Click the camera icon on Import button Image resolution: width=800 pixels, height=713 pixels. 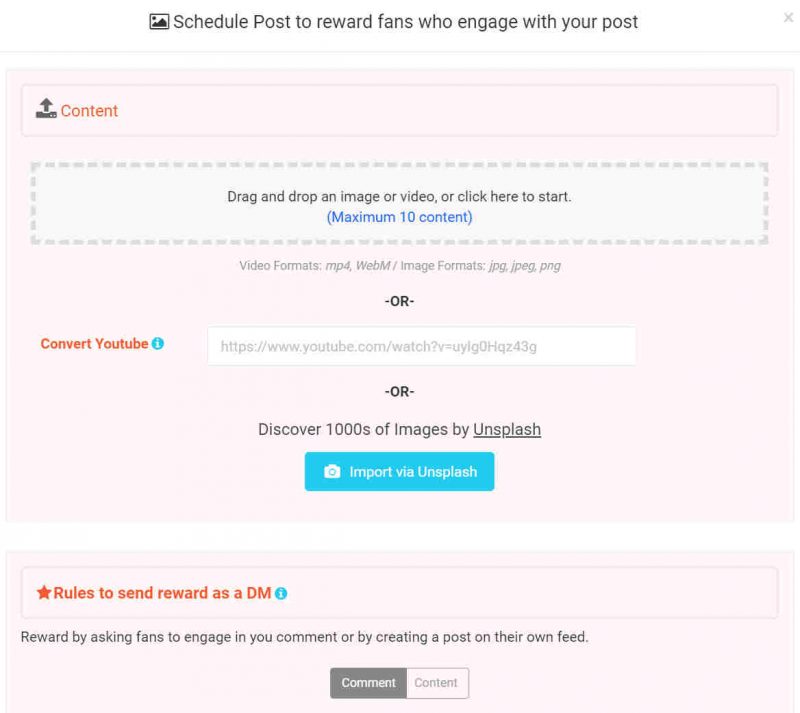[x=332, y=472]
